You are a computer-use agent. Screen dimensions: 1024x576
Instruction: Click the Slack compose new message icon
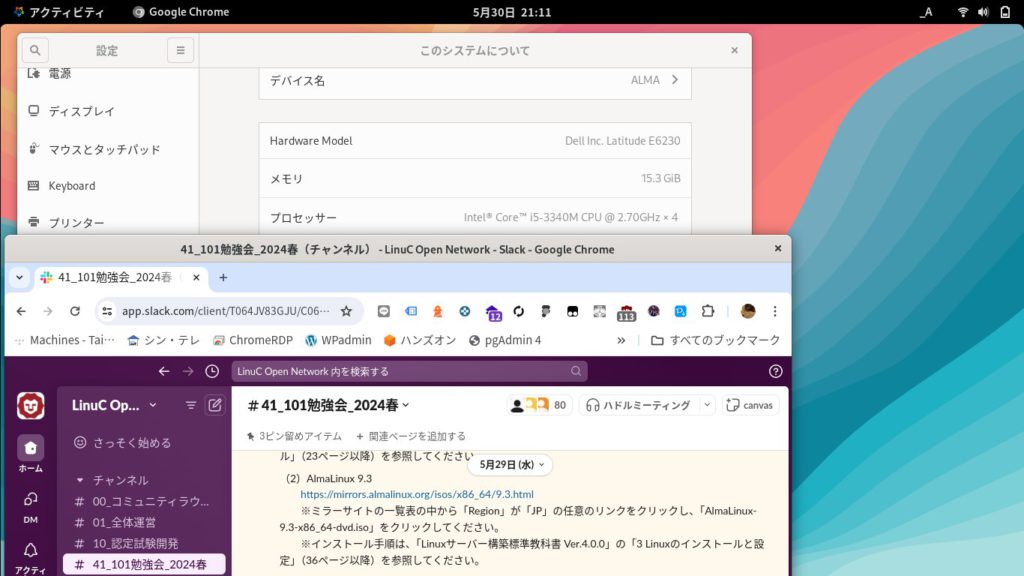[x=215, y=405]
